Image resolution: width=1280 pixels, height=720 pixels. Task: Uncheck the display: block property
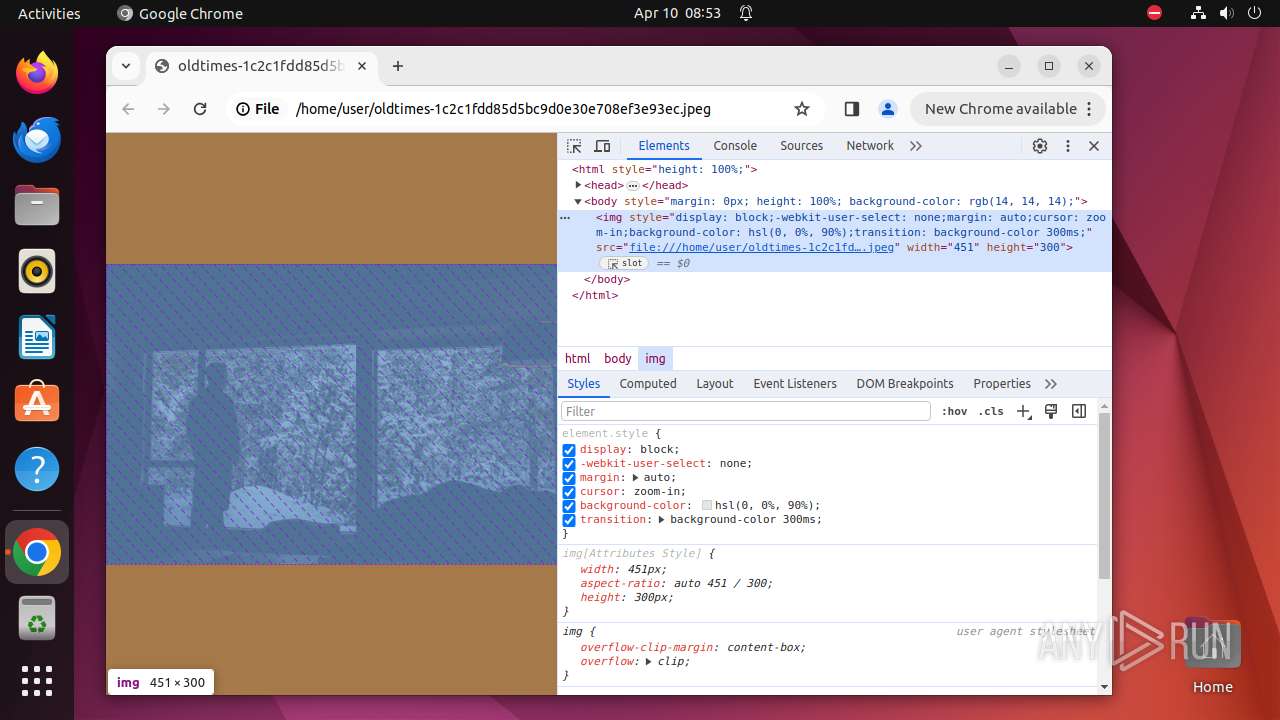[x=569, y=450]
